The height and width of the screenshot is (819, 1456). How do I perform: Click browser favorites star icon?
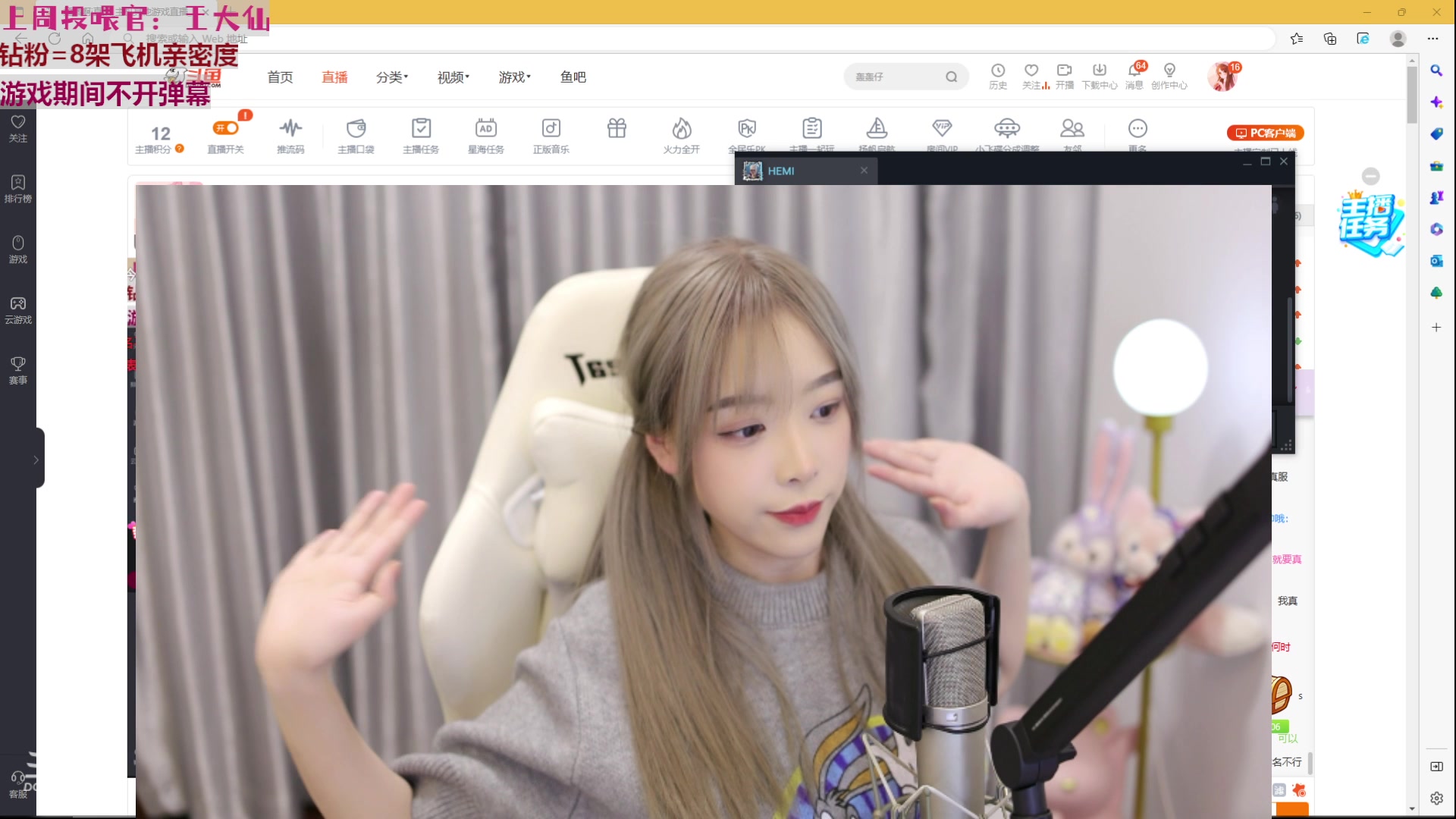1297,39
